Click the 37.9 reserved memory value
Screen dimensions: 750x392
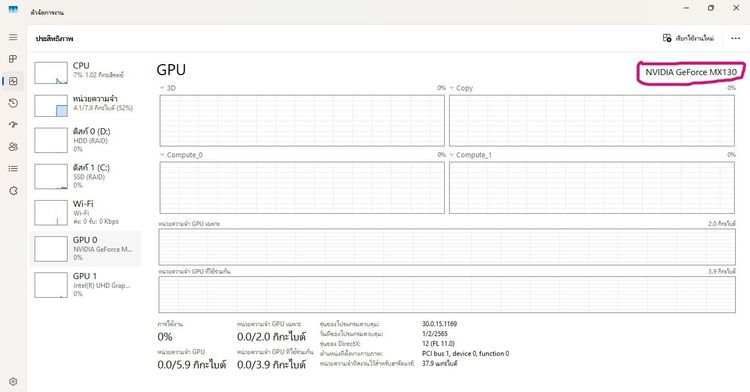440,364
